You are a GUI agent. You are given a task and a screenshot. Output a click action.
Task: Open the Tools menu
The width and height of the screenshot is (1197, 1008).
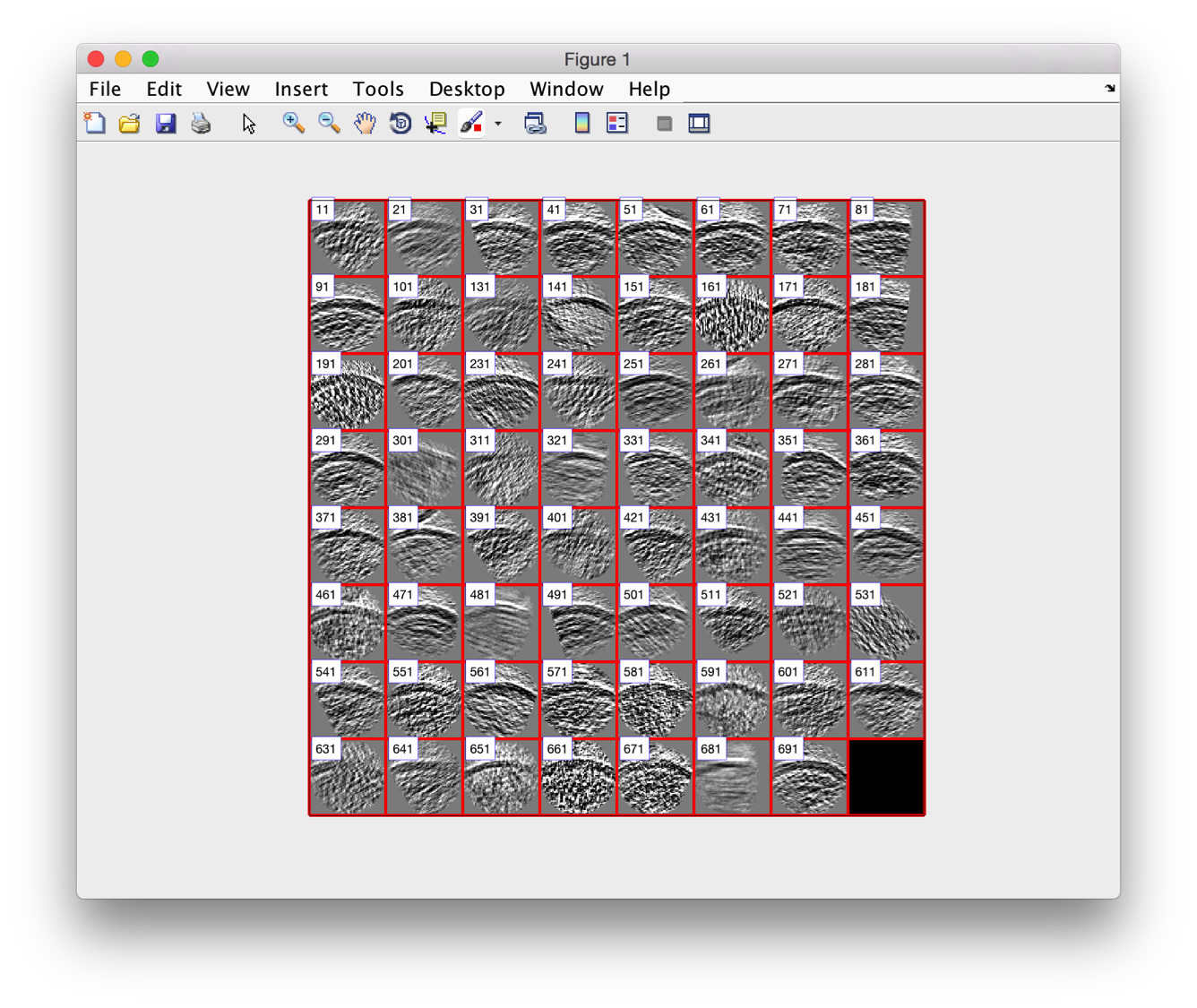(378, 89)
